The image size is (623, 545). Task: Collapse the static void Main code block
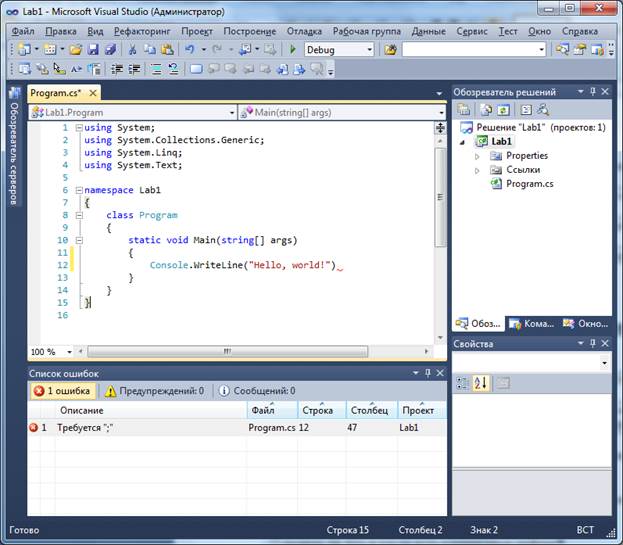(79, 240)
